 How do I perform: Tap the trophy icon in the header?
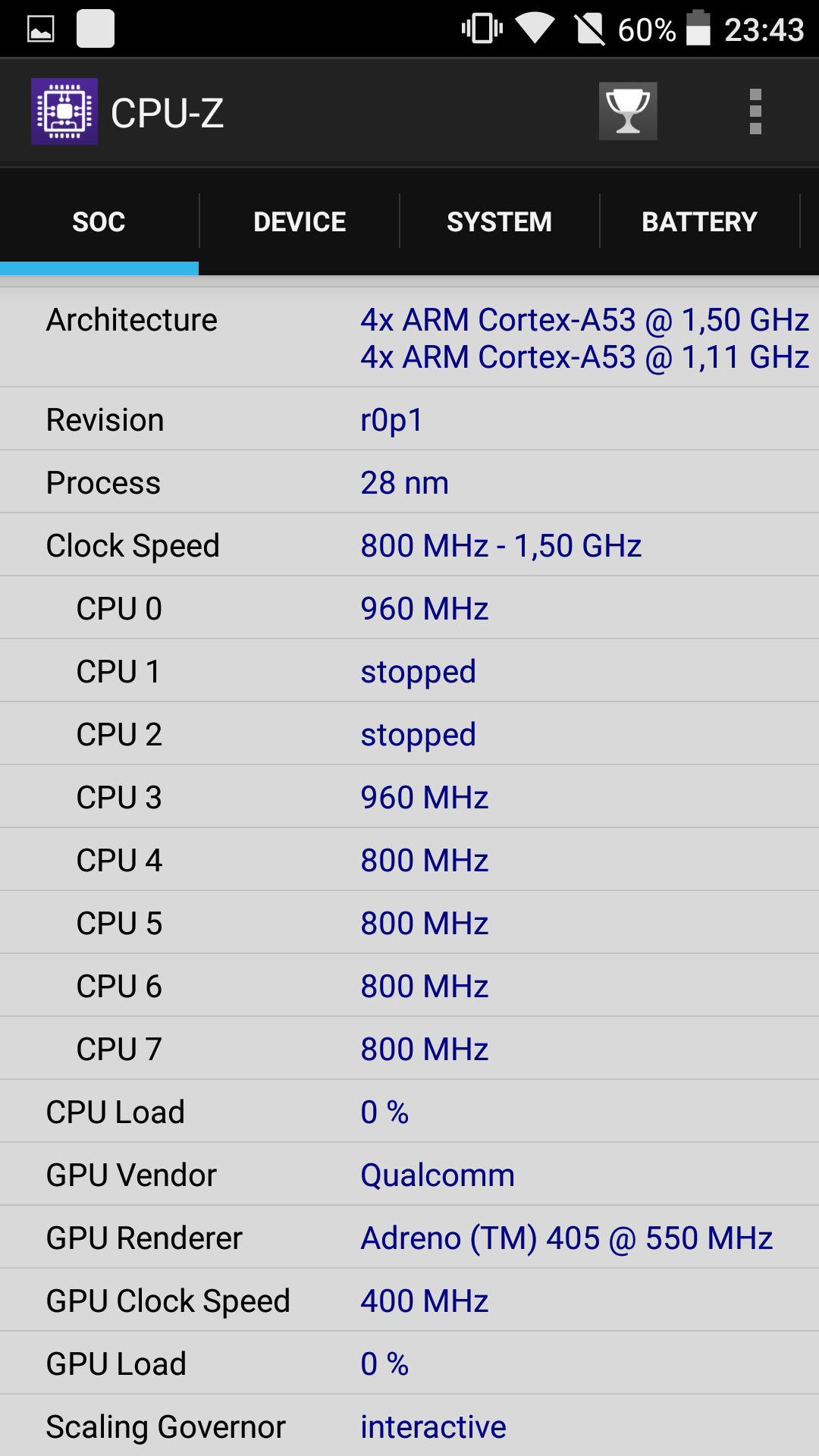(628, 111)
